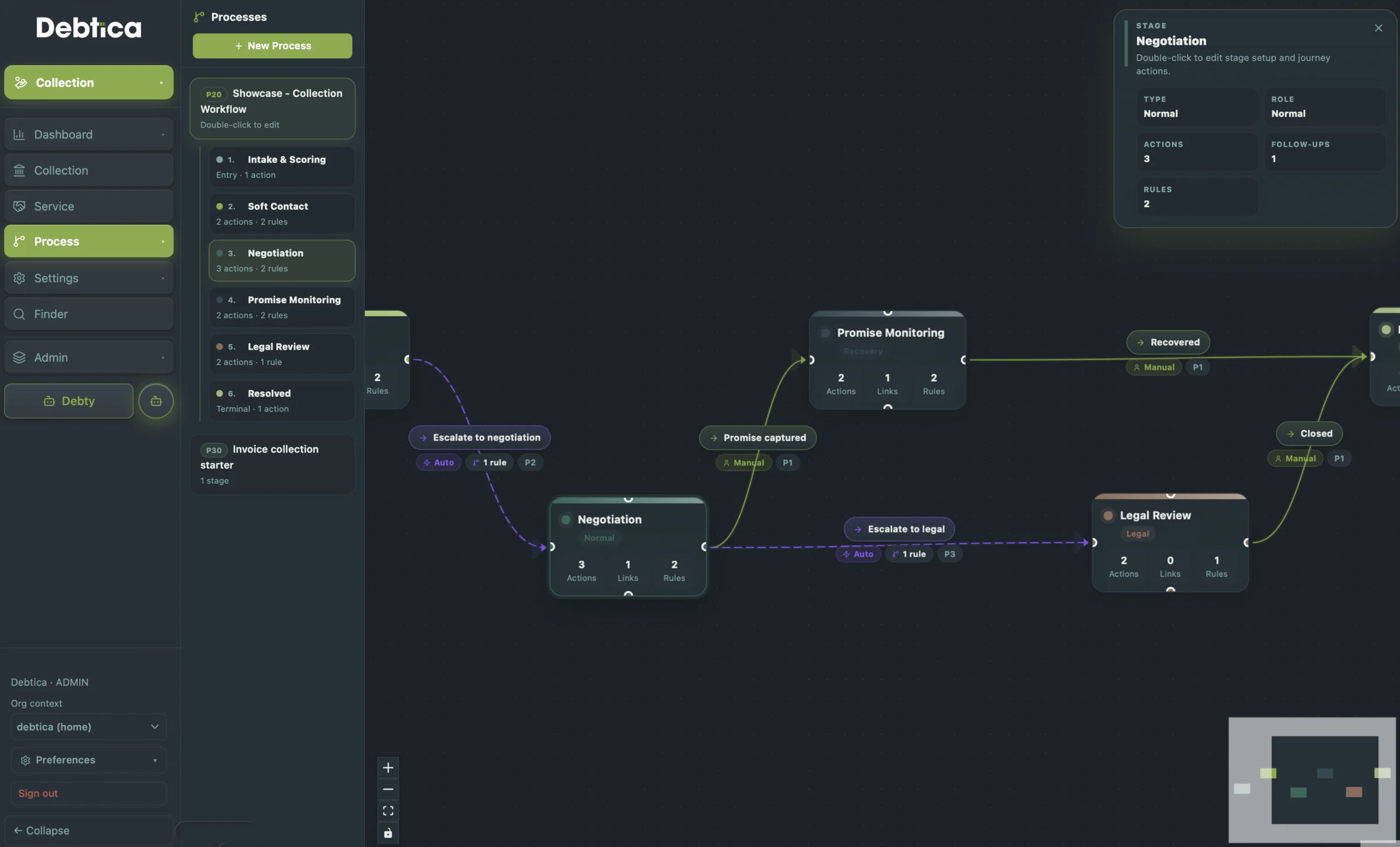Expand the Preferences dropdown
The width and height of the screenshot is (1400, 847).
click(89, 760)
